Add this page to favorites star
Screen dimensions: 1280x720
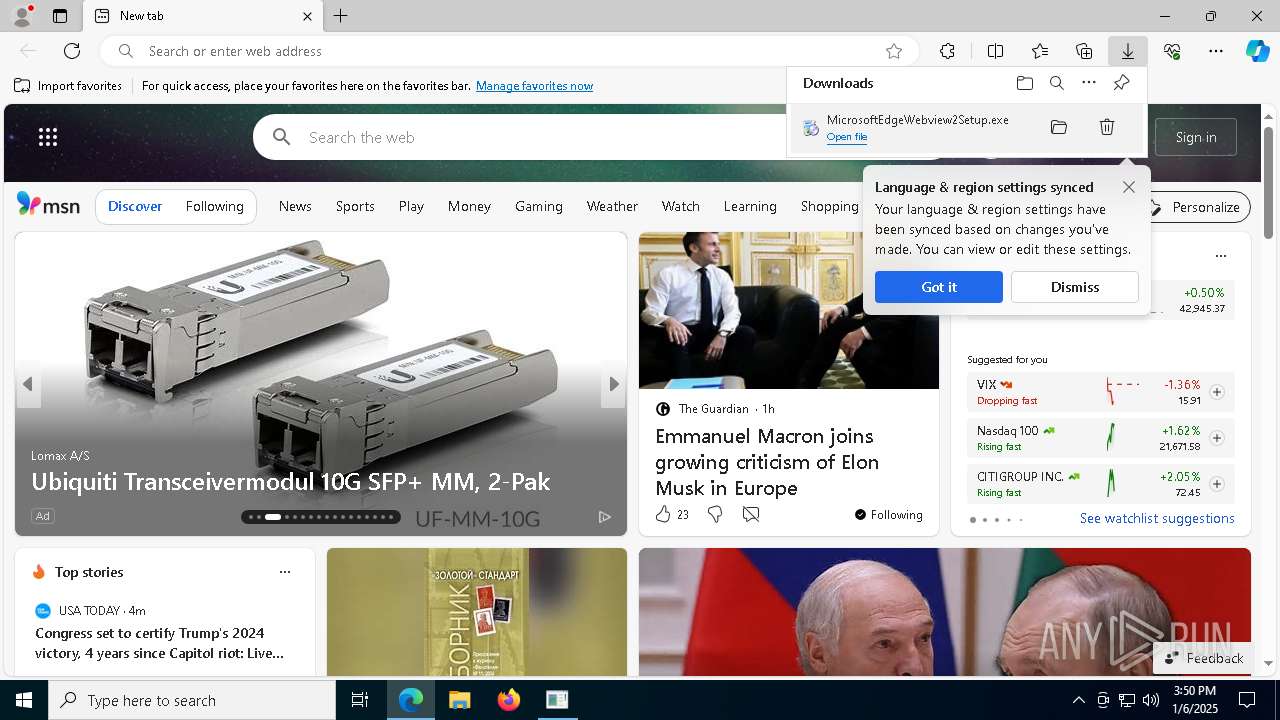[x=894, y=51]
